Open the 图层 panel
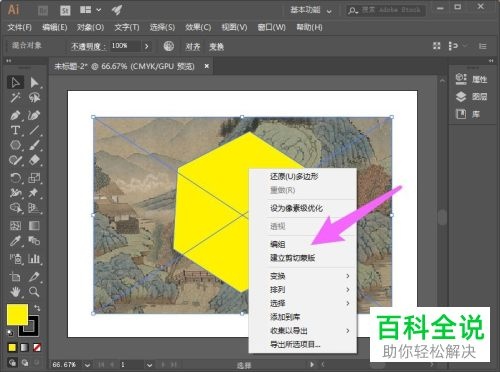This screenshot has width=500, height=372. click(x=471, y=97)
